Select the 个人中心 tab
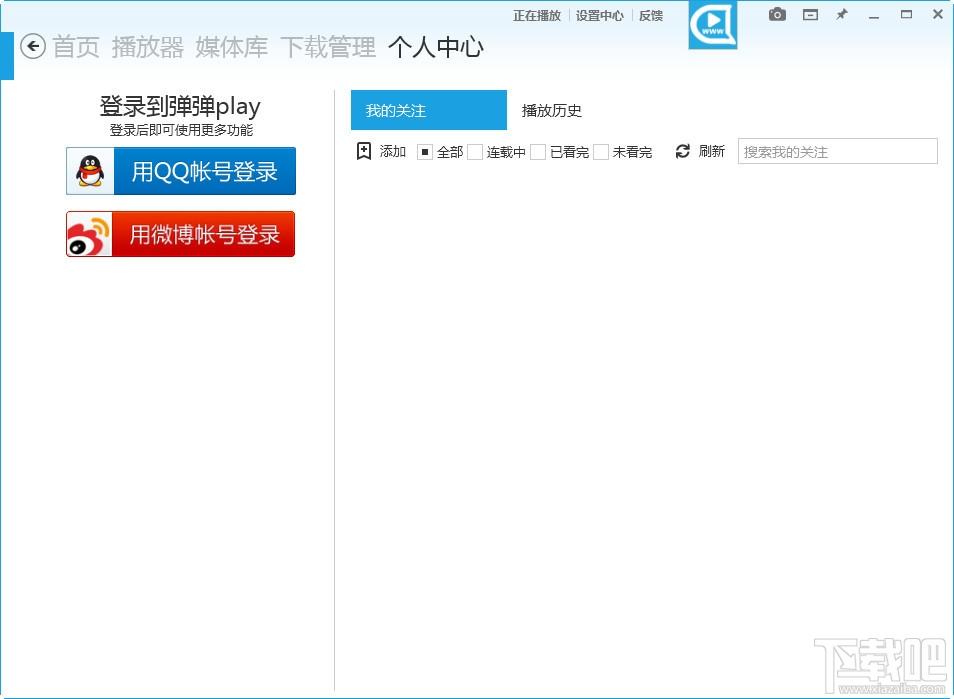 (436, 47)
